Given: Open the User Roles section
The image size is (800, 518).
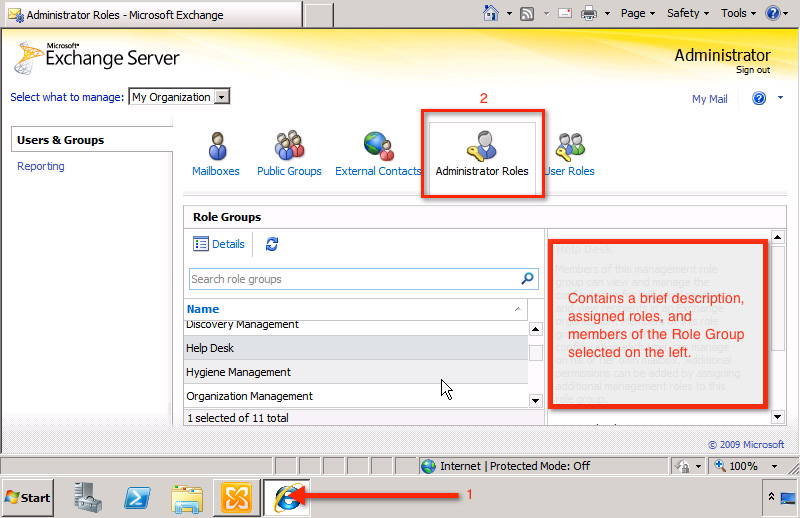Looking at the screenshot, I should [x=570, y=154].
